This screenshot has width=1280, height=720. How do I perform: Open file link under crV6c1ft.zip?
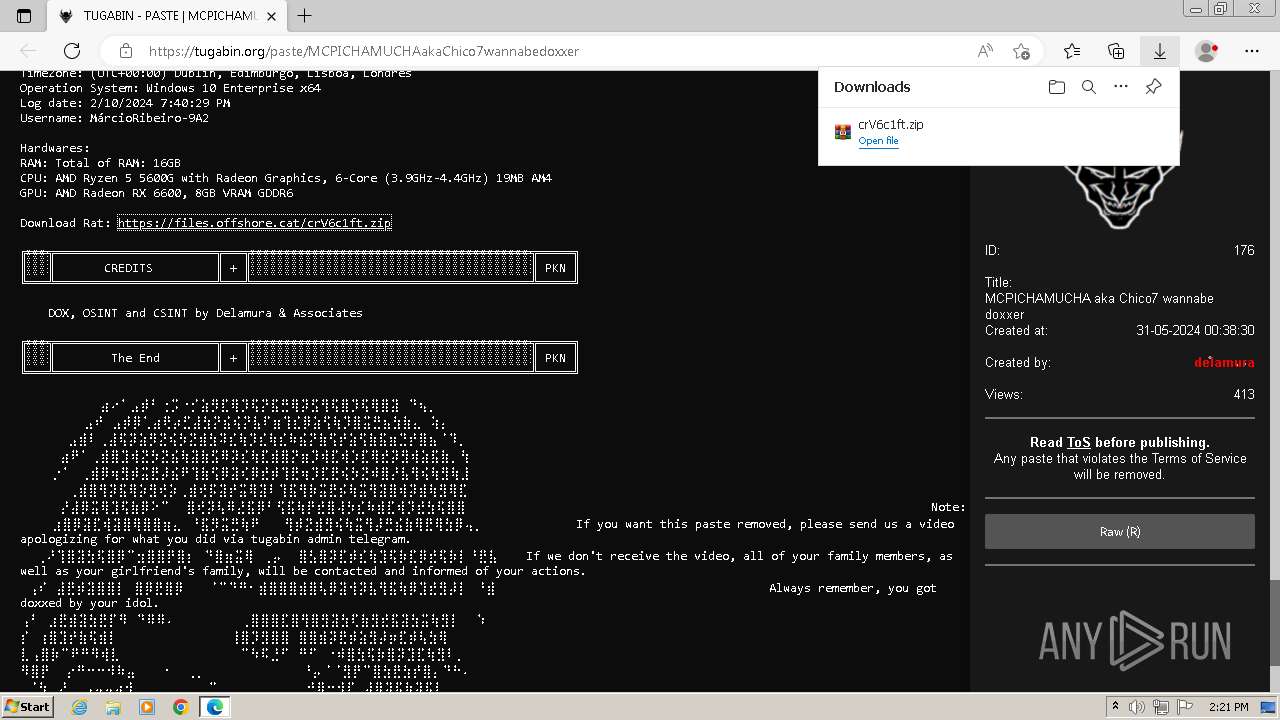878,141
